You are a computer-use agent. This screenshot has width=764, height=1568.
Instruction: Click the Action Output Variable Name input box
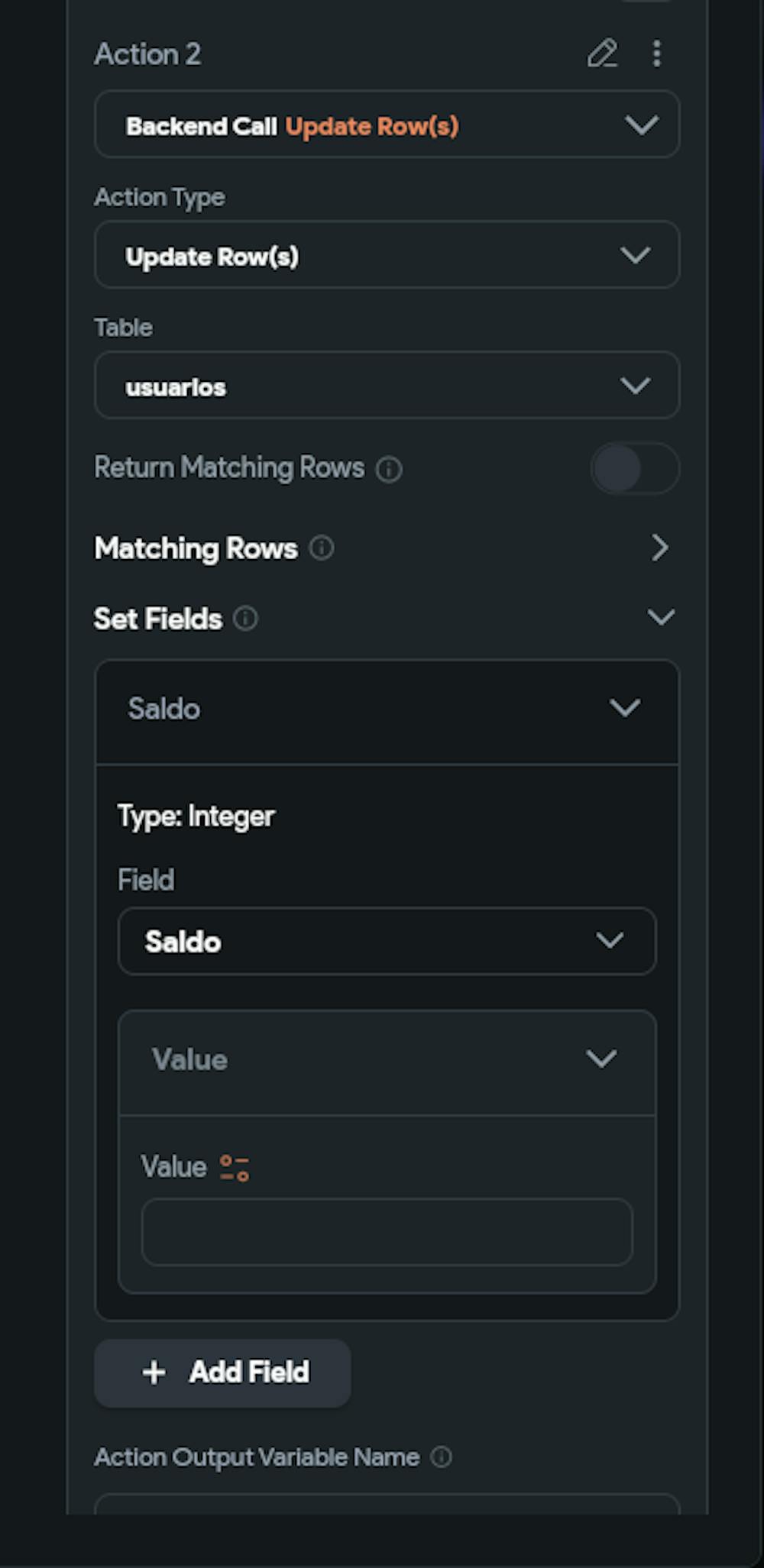click(x=387, y=1505)
